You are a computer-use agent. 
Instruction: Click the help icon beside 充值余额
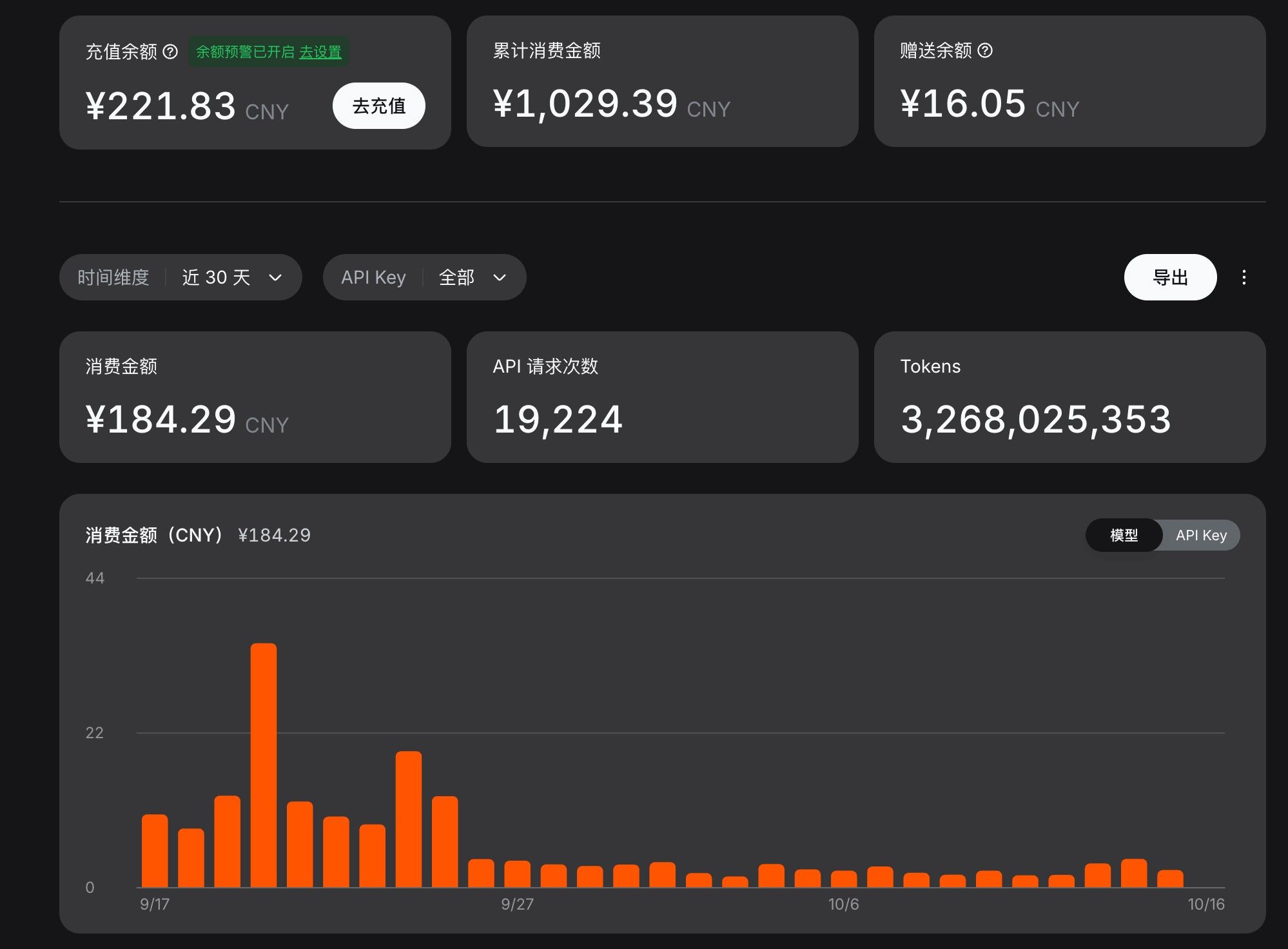point(170,52)
